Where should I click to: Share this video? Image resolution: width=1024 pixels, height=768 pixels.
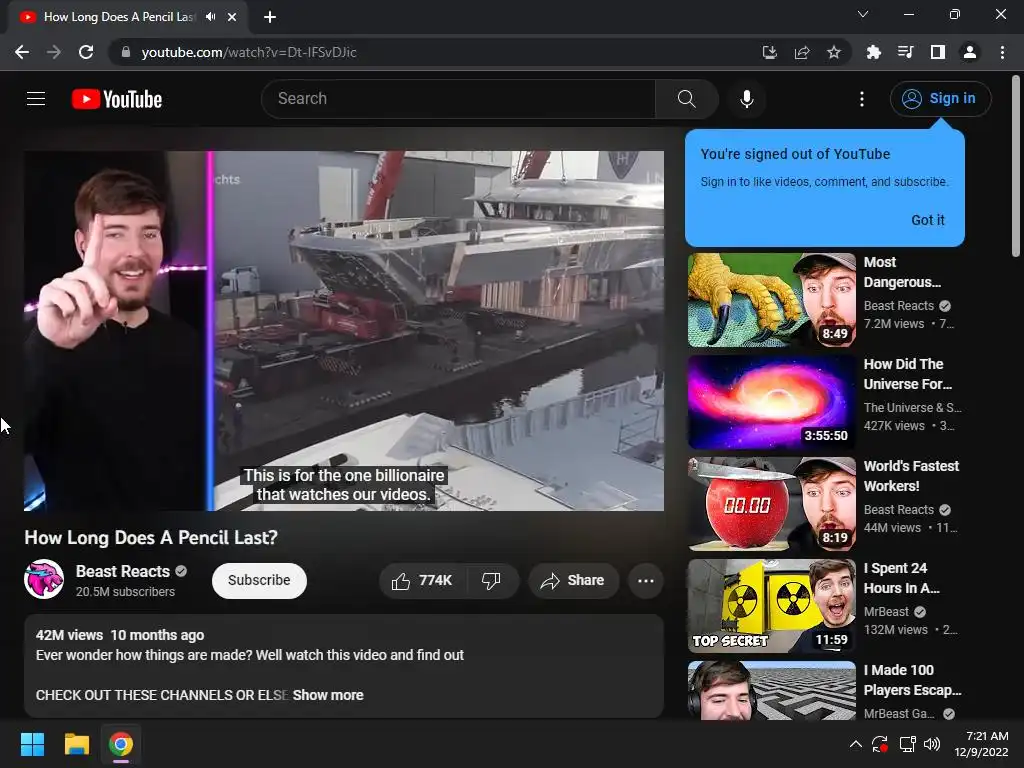(x=573, y=581)
